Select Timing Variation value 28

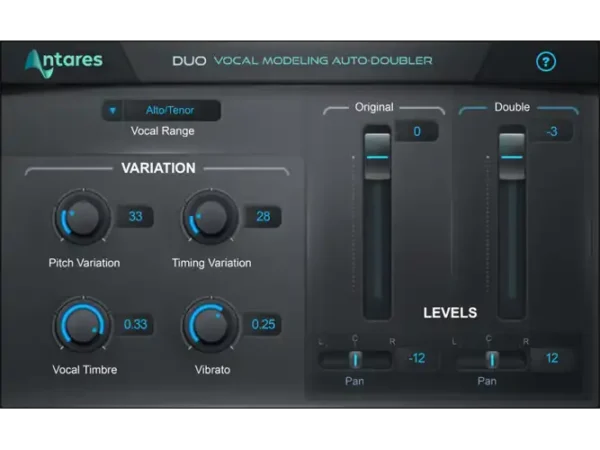click(x=263, y=217)
